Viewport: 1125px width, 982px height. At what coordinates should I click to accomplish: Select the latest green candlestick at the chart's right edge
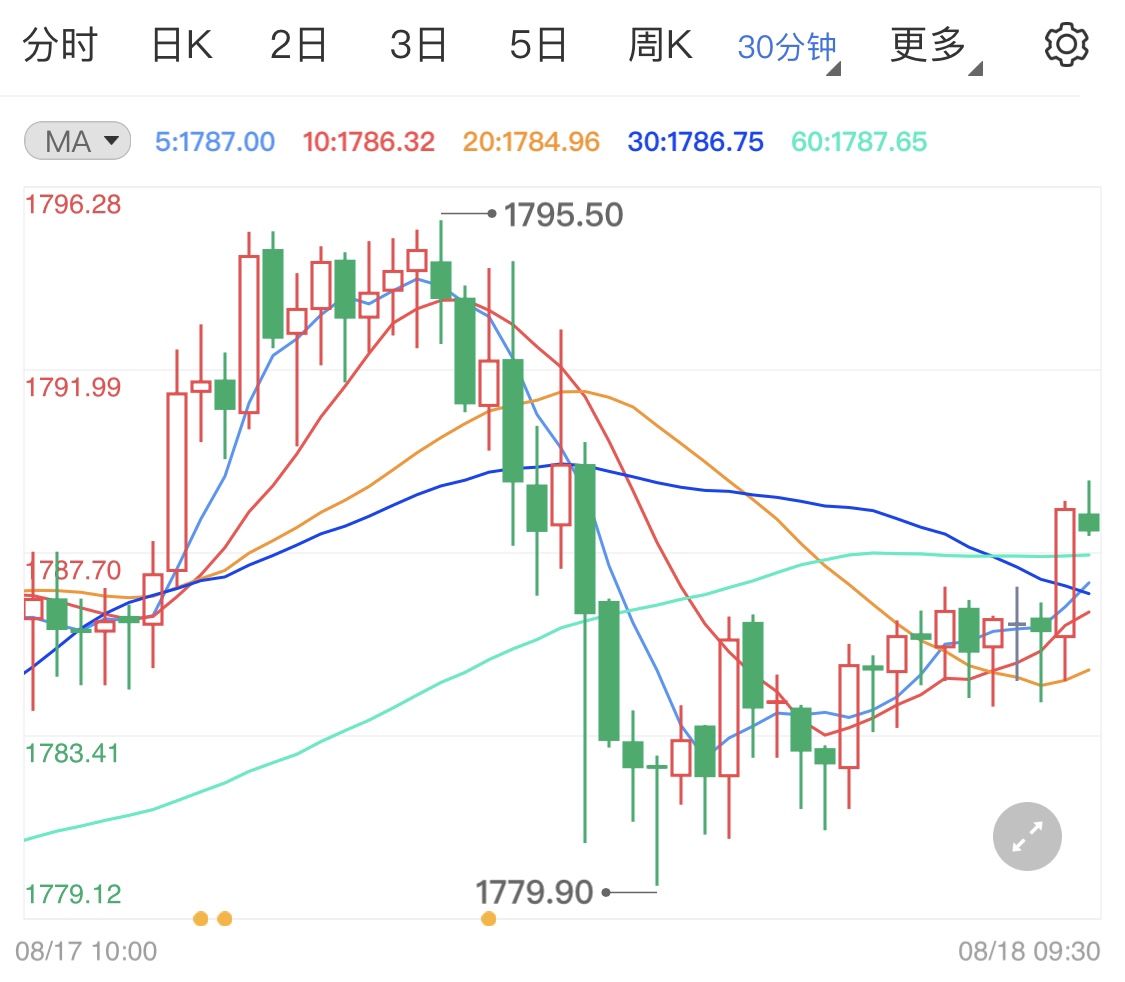click(x=1089, y=520)
